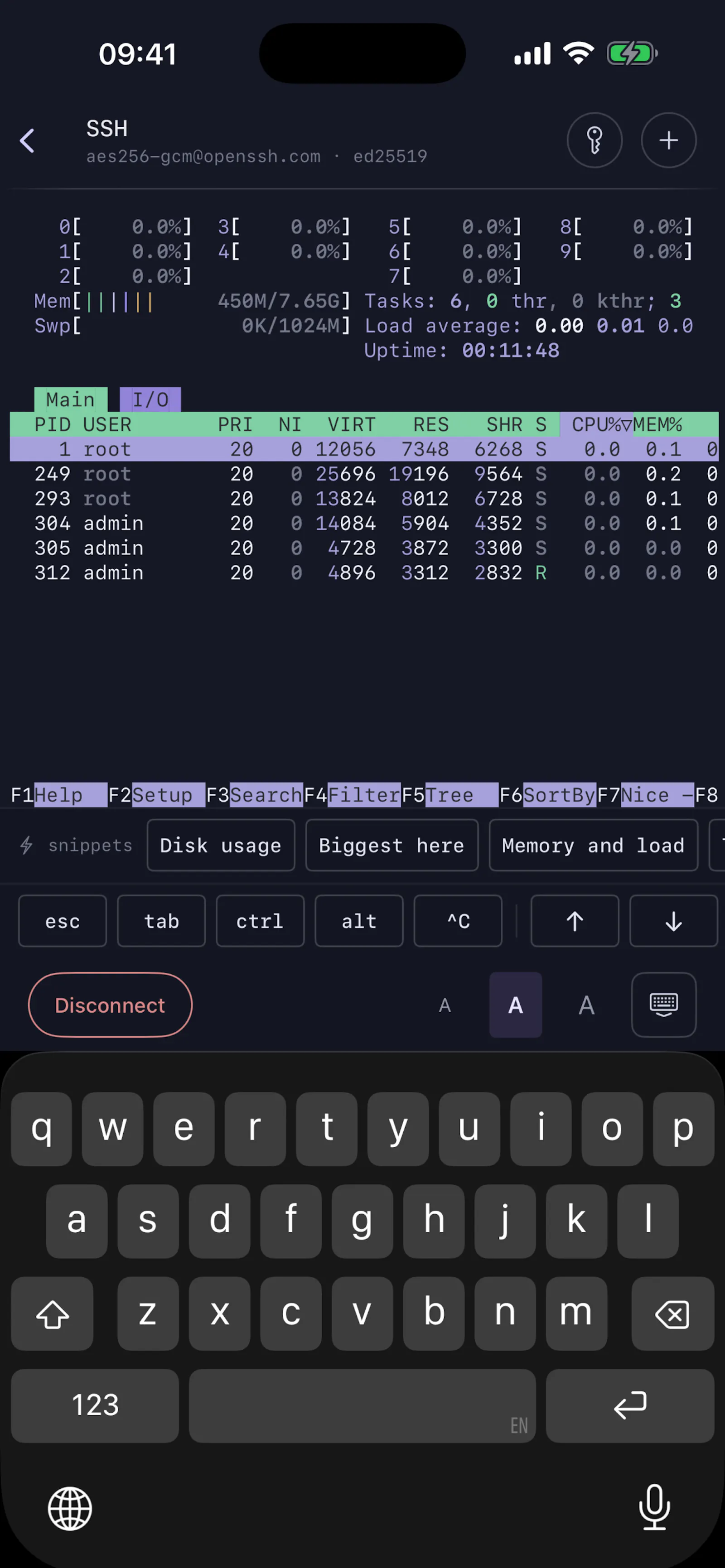Select process row PID 249

point(364,474)
